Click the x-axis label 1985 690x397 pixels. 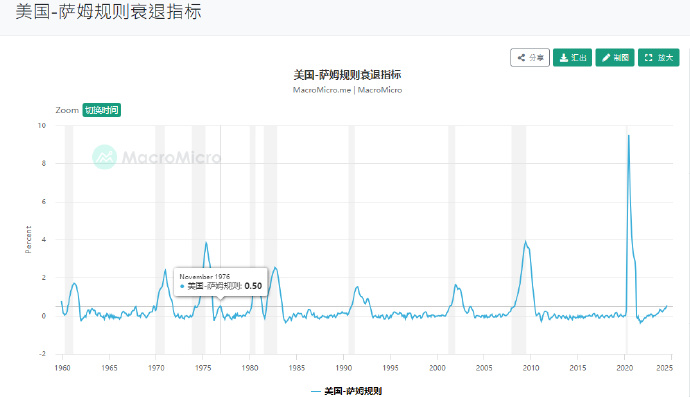pyautogui.click(x=297, y=368)
